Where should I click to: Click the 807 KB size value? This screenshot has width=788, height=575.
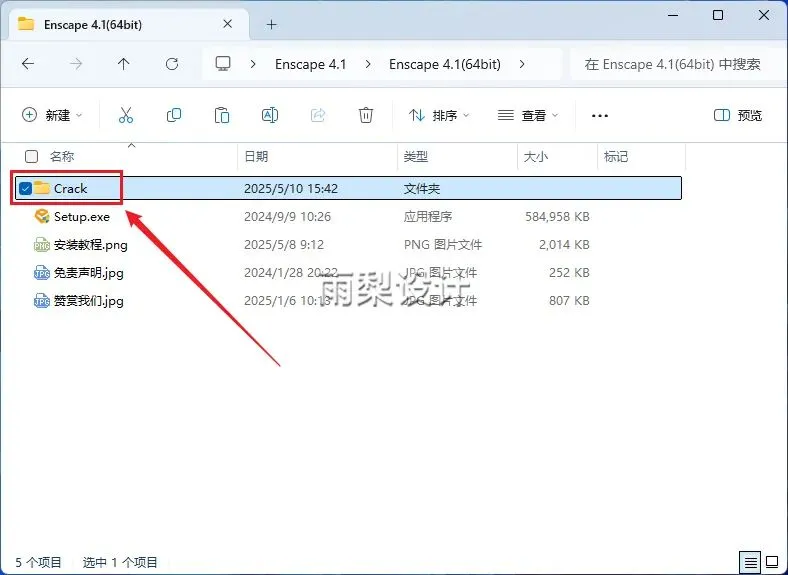point(569,301)
